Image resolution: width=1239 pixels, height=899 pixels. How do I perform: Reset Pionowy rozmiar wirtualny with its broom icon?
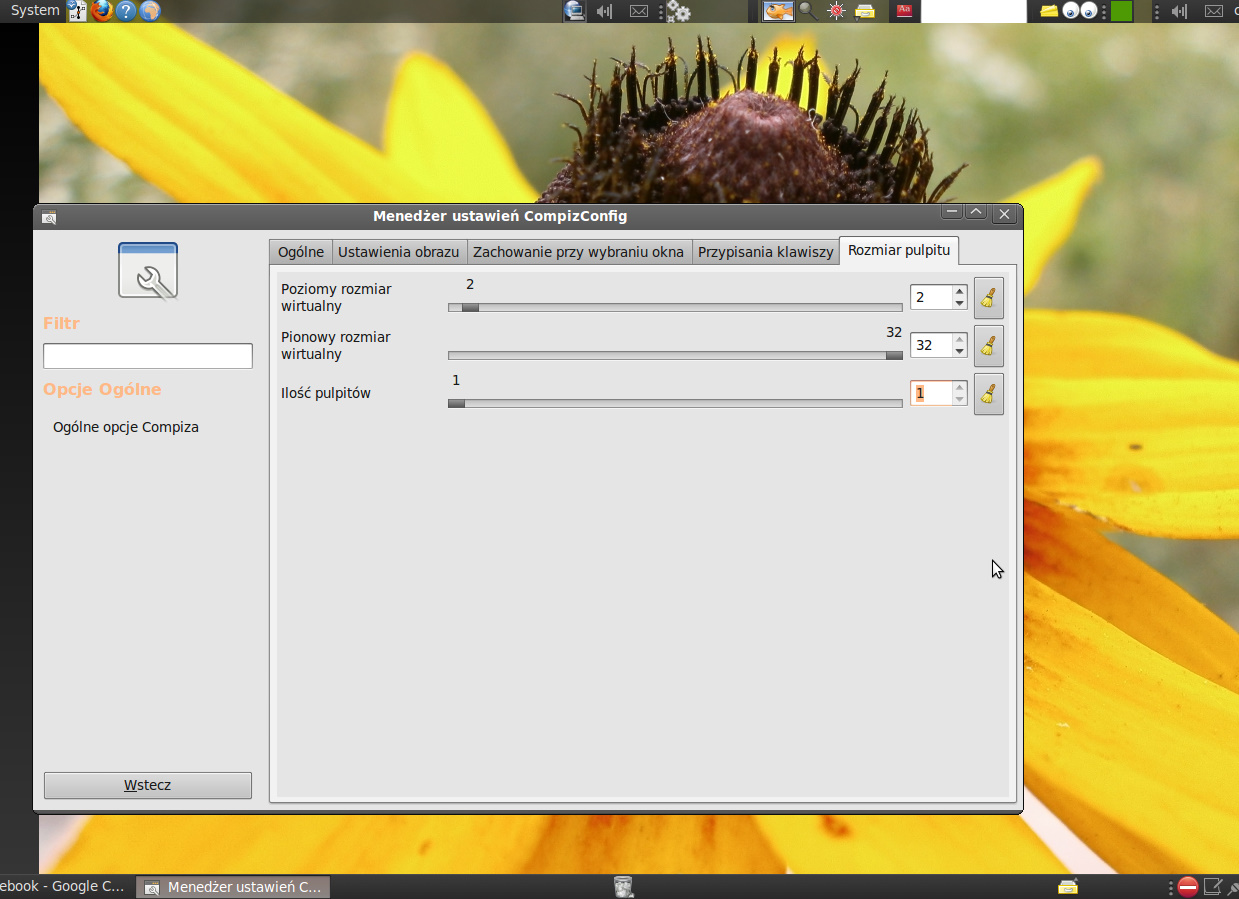tap(989, 346)
